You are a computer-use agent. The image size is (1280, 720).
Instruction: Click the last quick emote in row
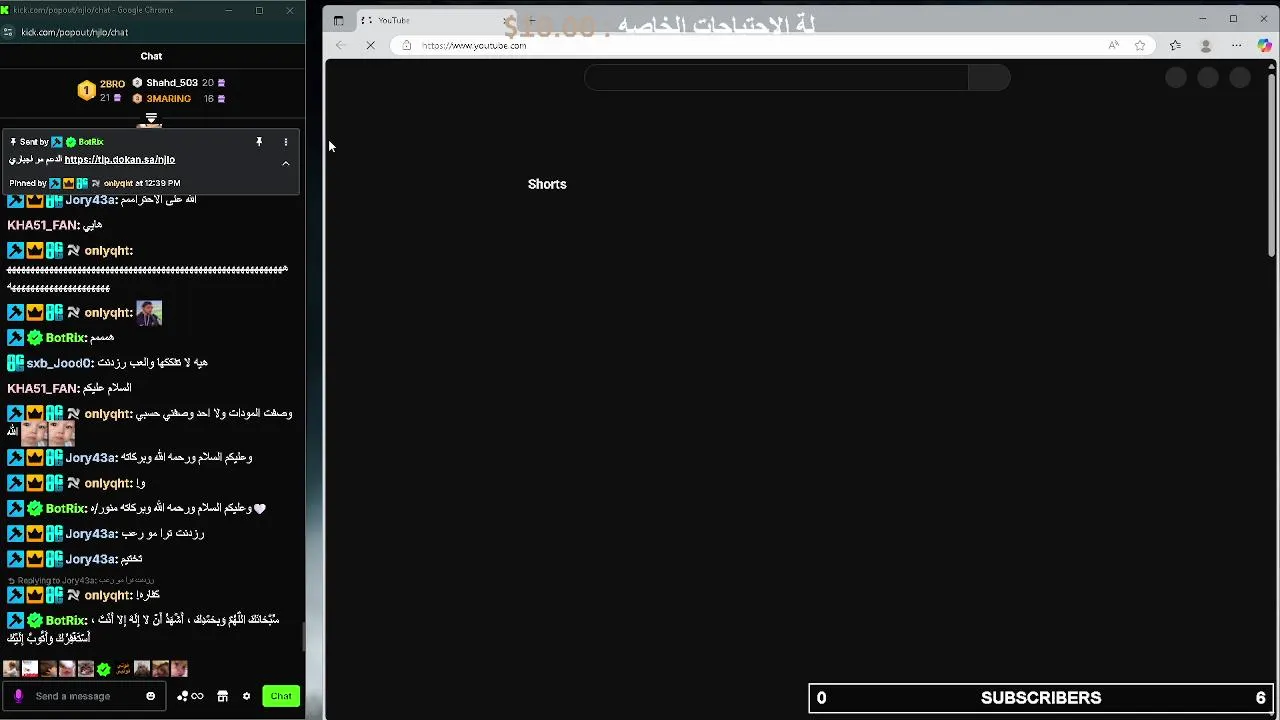tap(179, 669)
